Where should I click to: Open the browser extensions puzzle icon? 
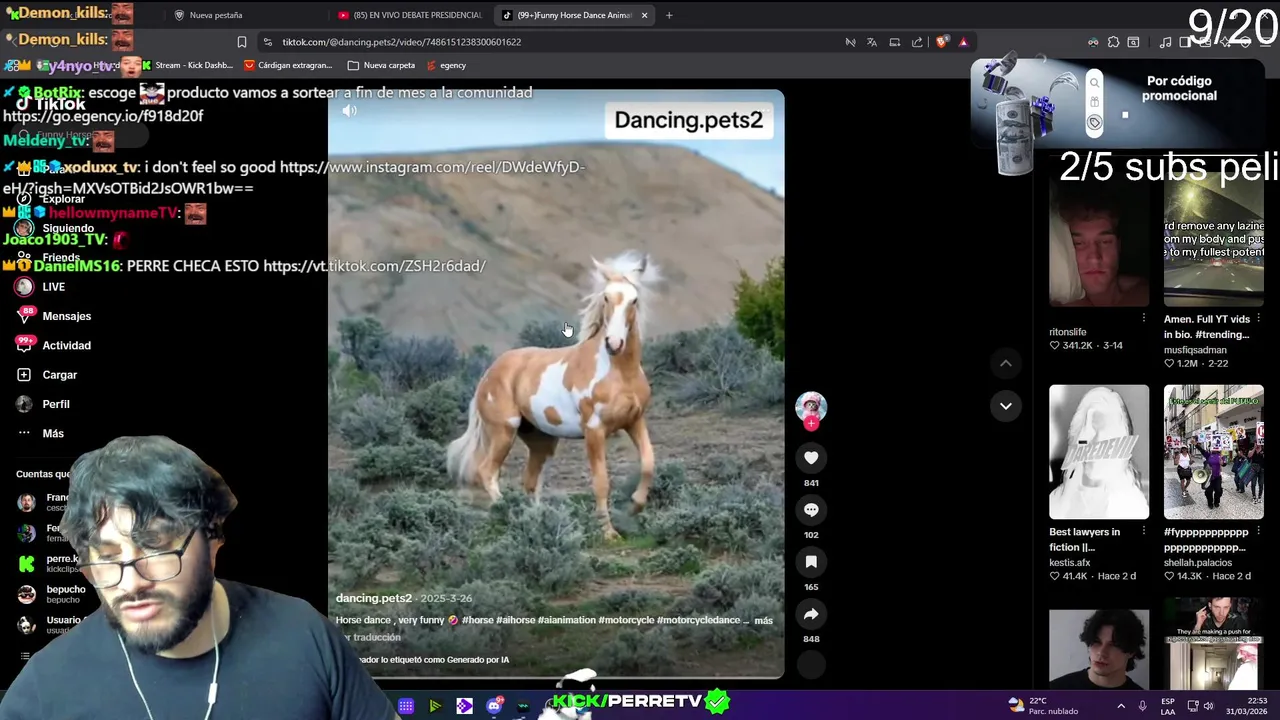(x=1113, y=42)
